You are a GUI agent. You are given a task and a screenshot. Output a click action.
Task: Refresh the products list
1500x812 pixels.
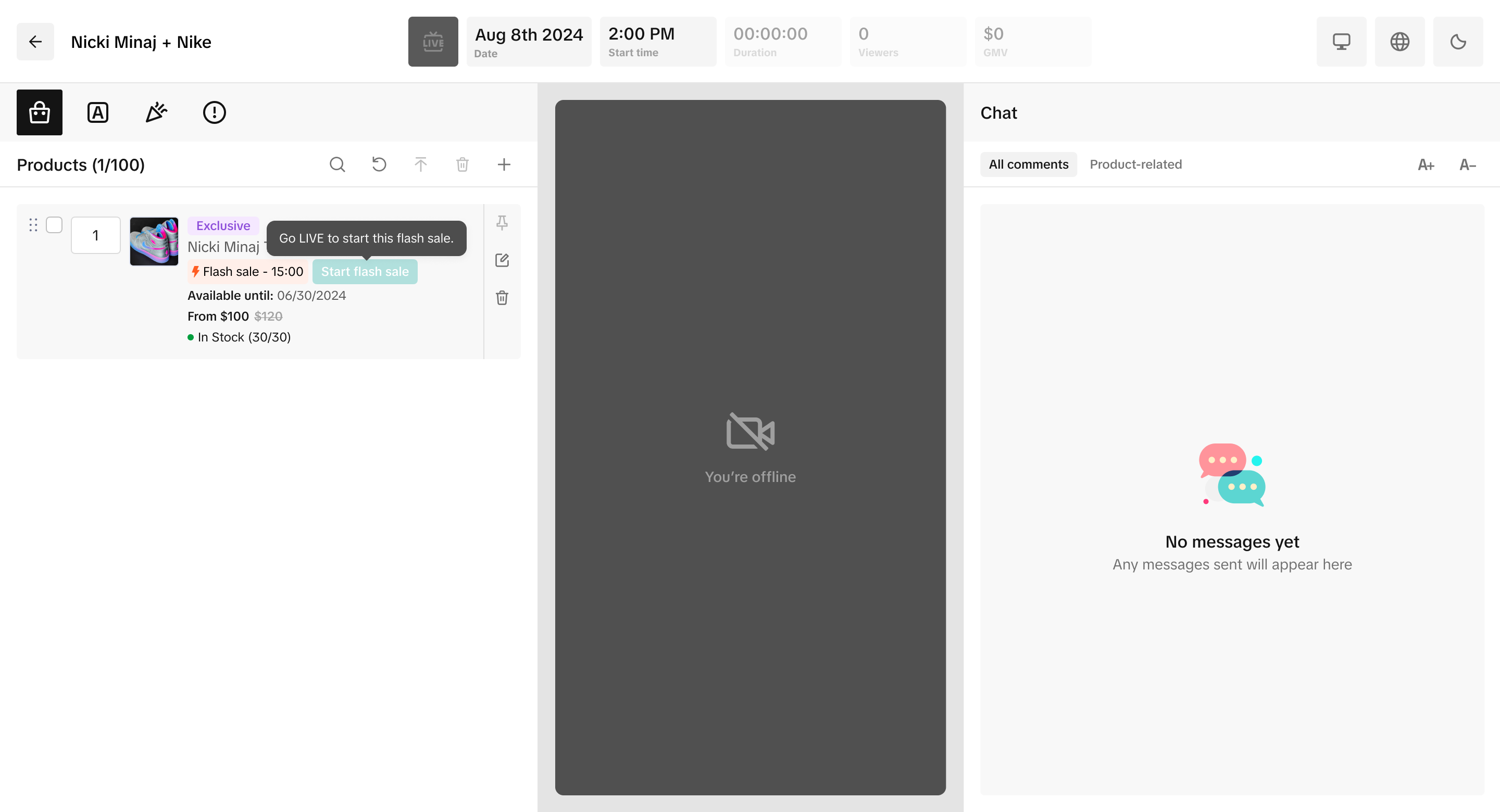pyautogui.click(x=379, y=164)
